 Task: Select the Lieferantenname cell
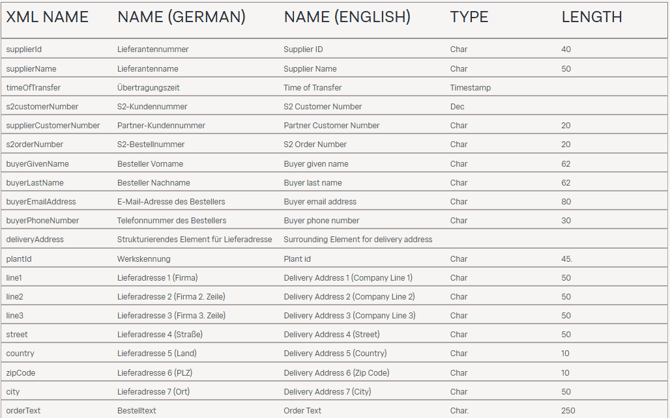click(x=148, y=69)
